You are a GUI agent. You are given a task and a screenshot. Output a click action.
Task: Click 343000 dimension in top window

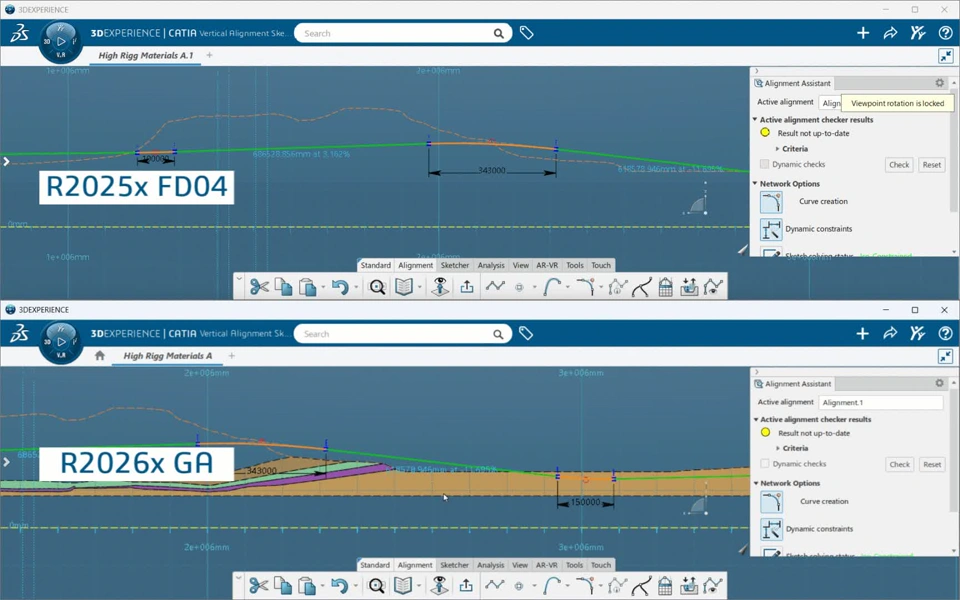coord(492,170)
